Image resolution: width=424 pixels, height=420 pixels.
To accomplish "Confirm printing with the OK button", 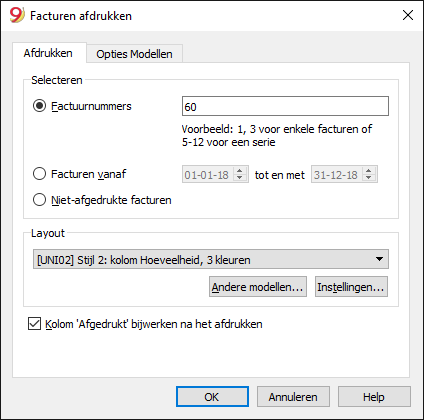I will [212, 397].
